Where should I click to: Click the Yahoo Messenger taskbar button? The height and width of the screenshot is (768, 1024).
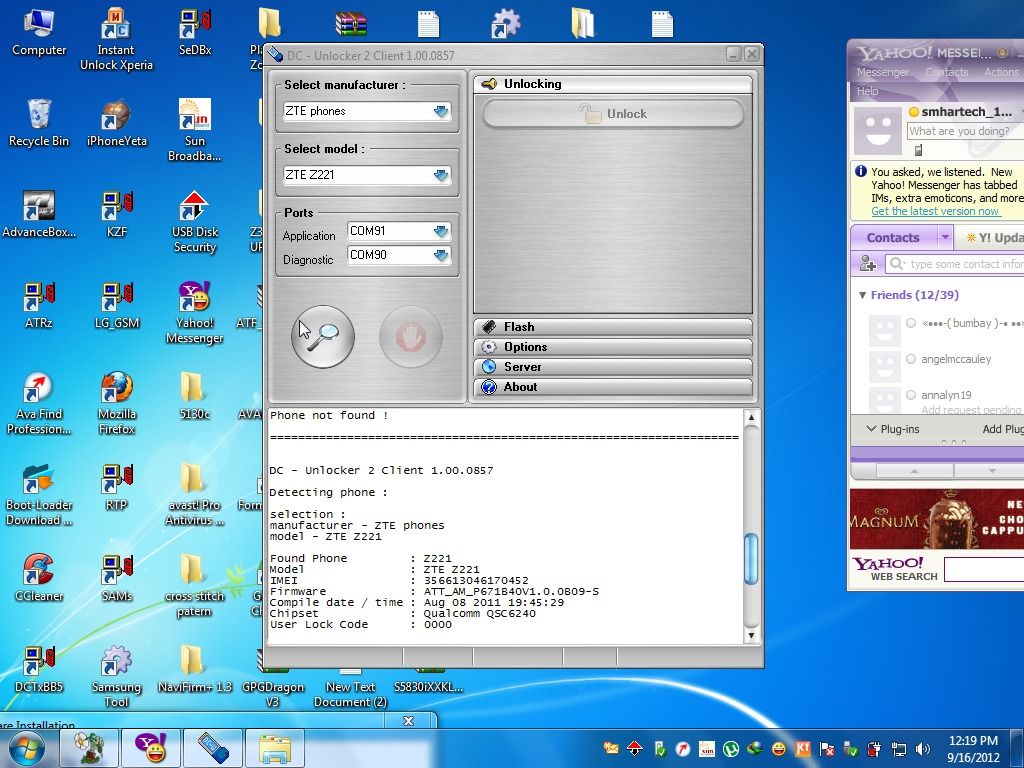151,749
